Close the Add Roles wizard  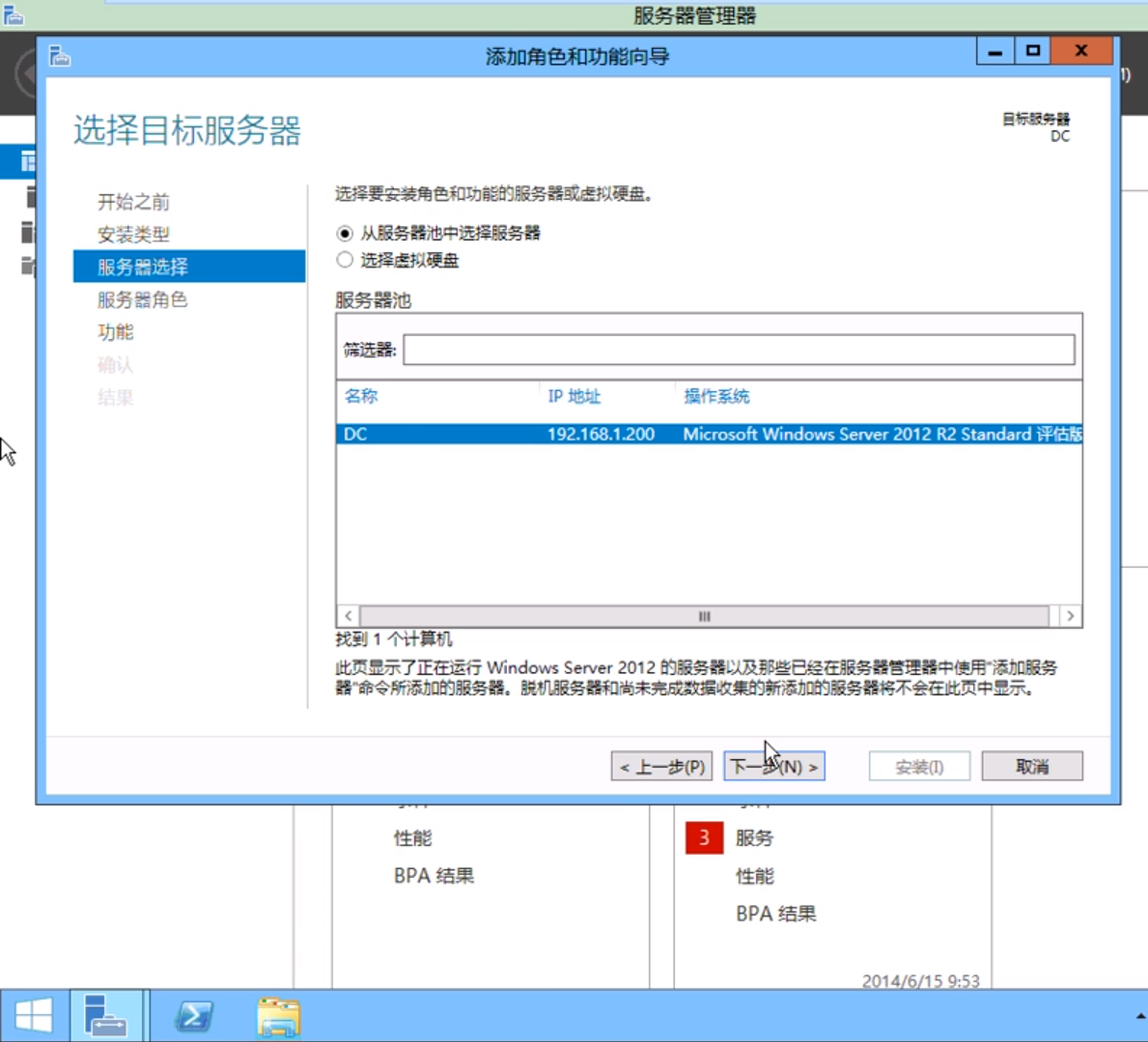1081,51
